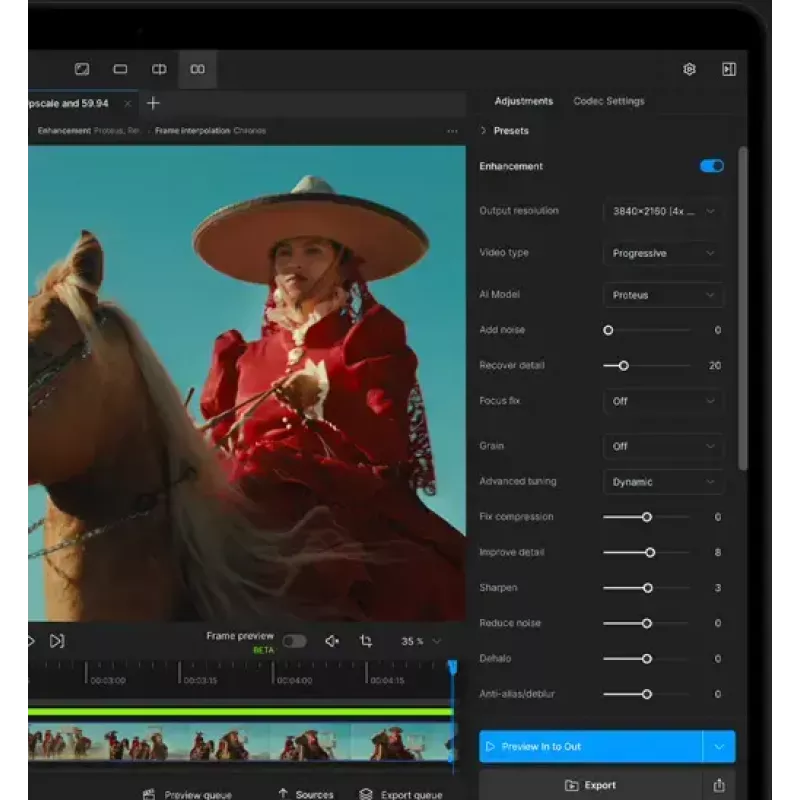
Task: Toggle the Enhancement switch
Action: 712,166
